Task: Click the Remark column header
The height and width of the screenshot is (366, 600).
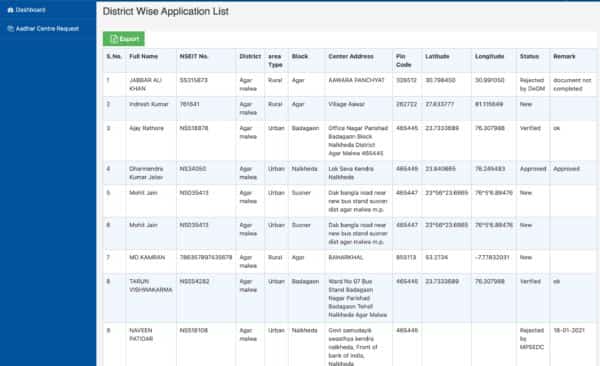Action: [x=564, y=56]
